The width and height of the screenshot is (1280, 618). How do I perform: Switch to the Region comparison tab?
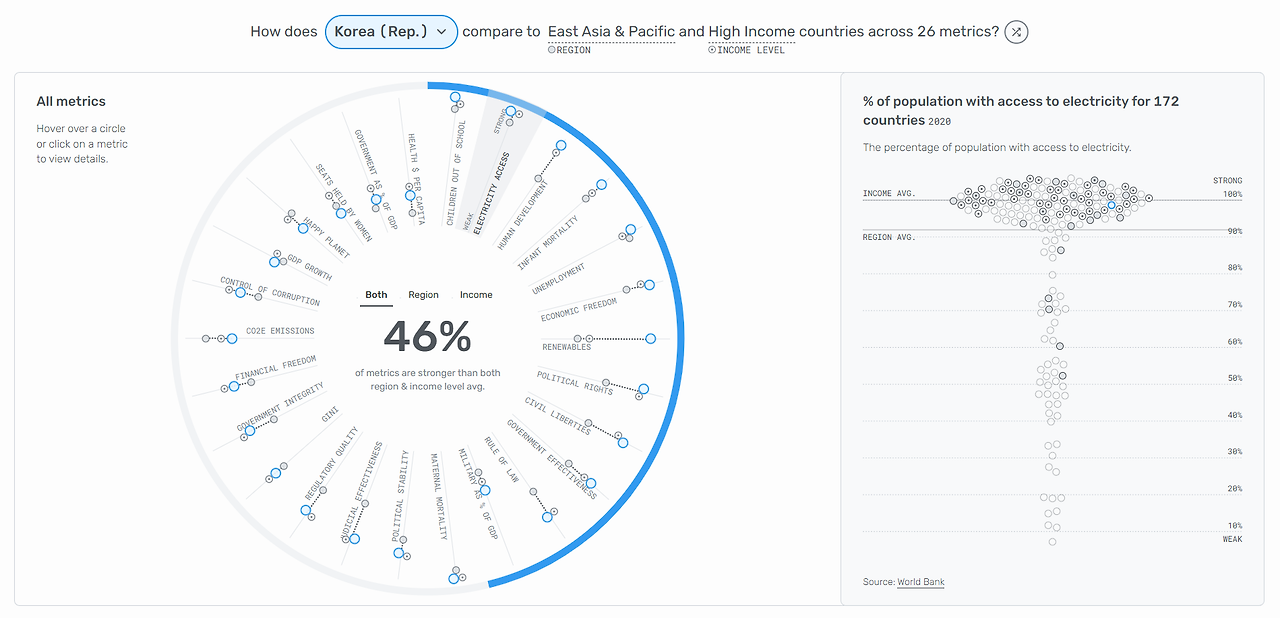[x=423, y=295]
